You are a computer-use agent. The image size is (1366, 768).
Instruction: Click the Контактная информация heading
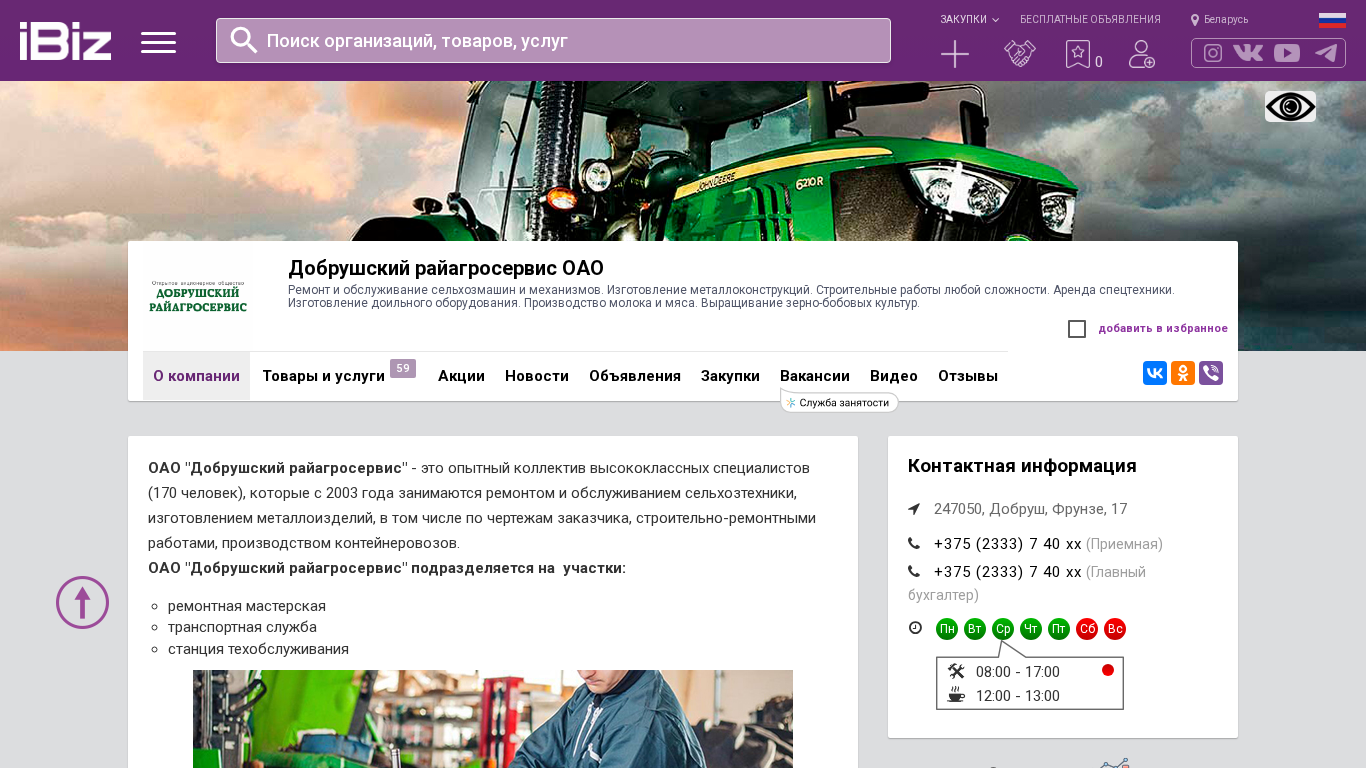tap(1022, 466)
